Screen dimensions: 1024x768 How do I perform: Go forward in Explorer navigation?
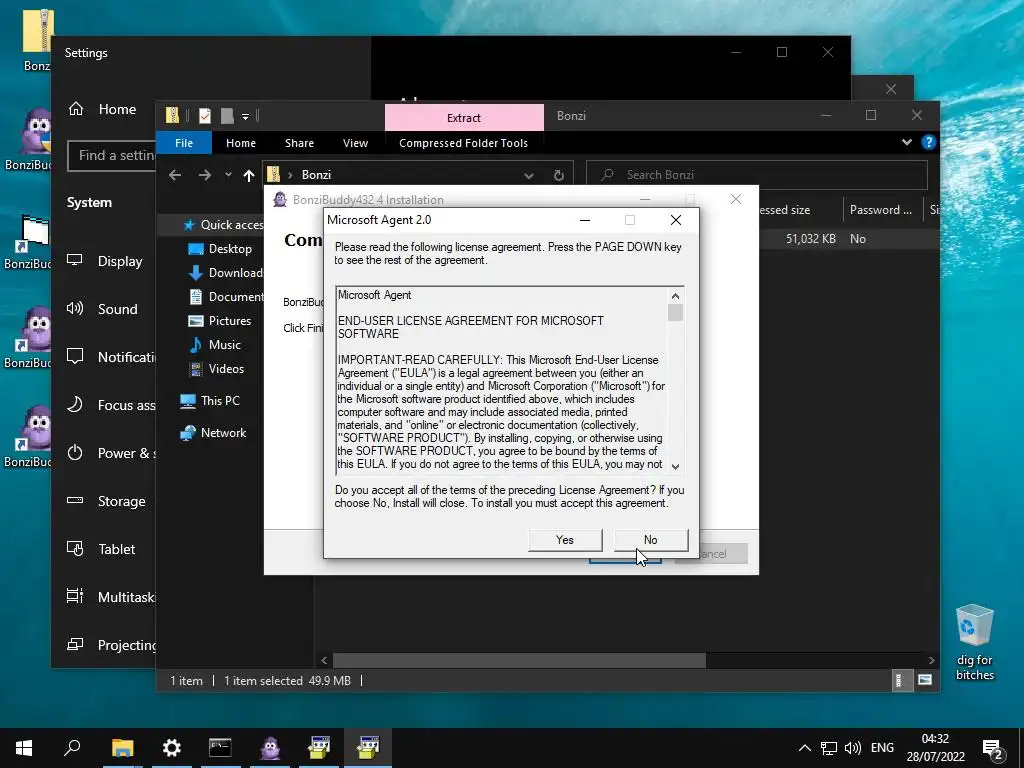[204, 175]
